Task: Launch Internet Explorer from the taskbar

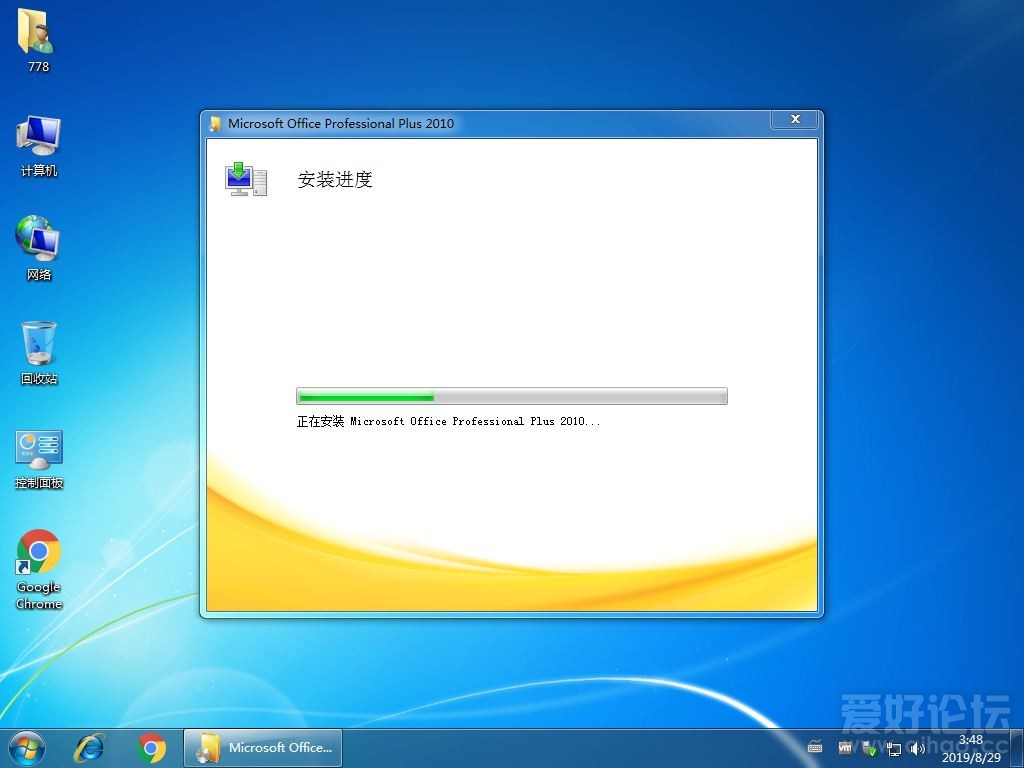Action: click(x=89, y=748)
